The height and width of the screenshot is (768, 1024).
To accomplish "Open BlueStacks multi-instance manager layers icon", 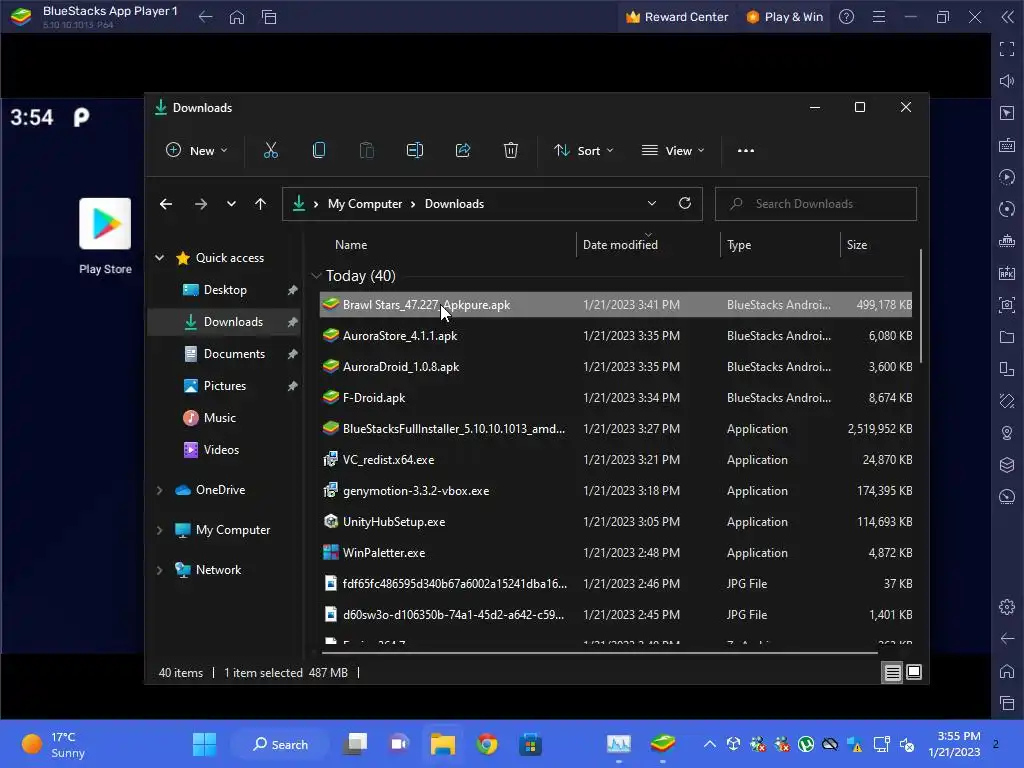I will coord(1007,465).
